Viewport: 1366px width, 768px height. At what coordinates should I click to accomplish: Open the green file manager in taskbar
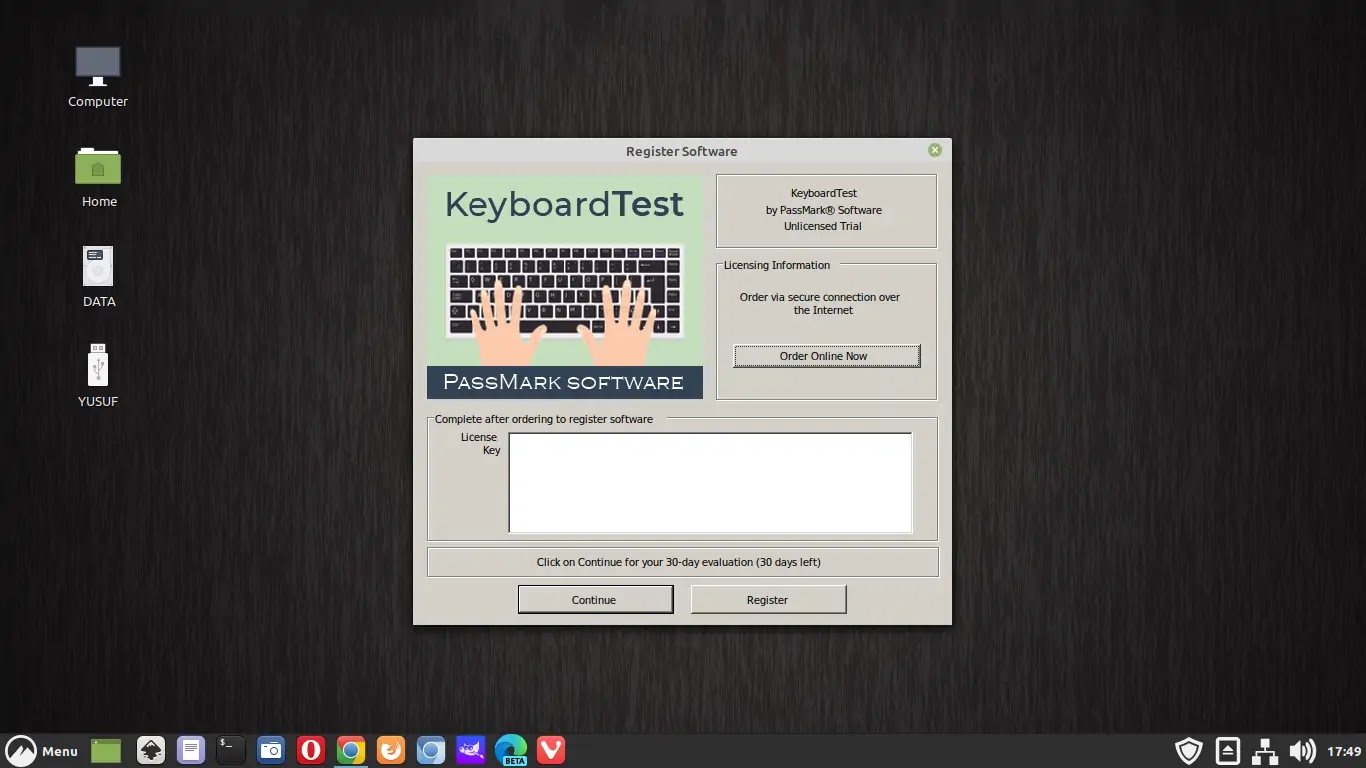tap(106, 751)
